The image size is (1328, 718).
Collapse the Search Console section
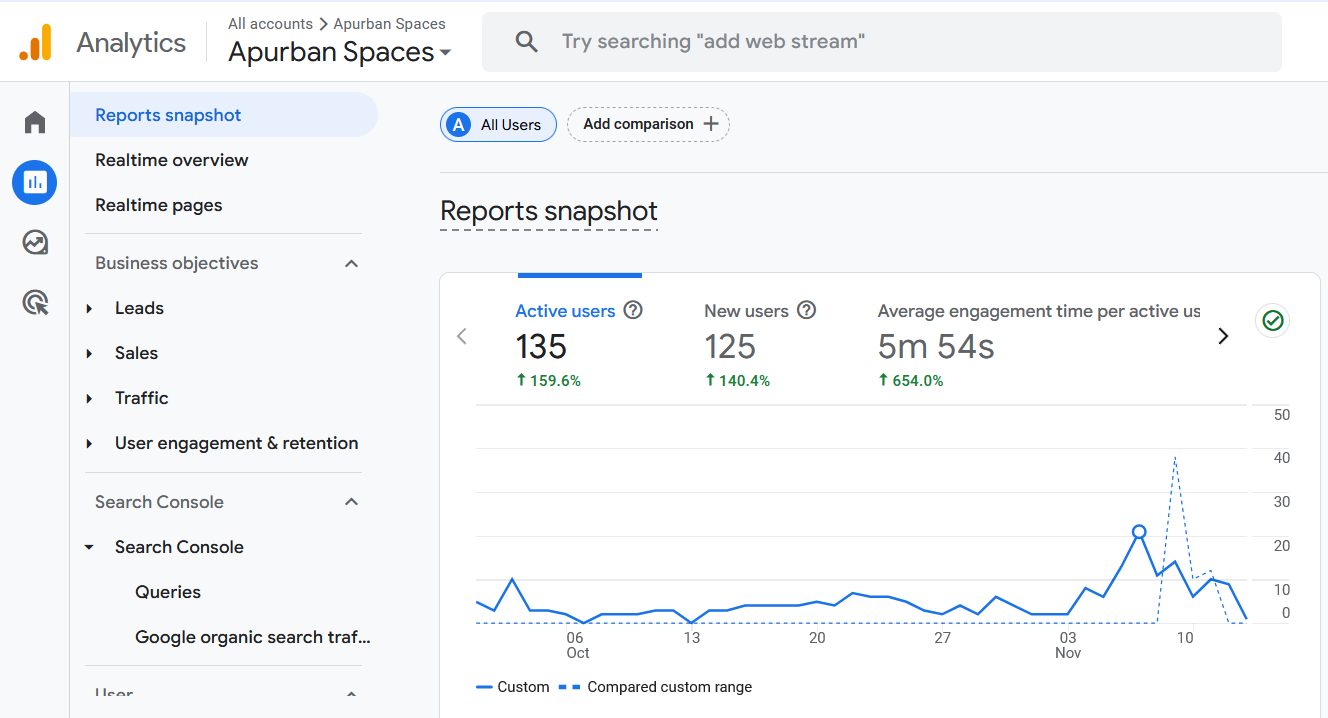click(351, 501)
